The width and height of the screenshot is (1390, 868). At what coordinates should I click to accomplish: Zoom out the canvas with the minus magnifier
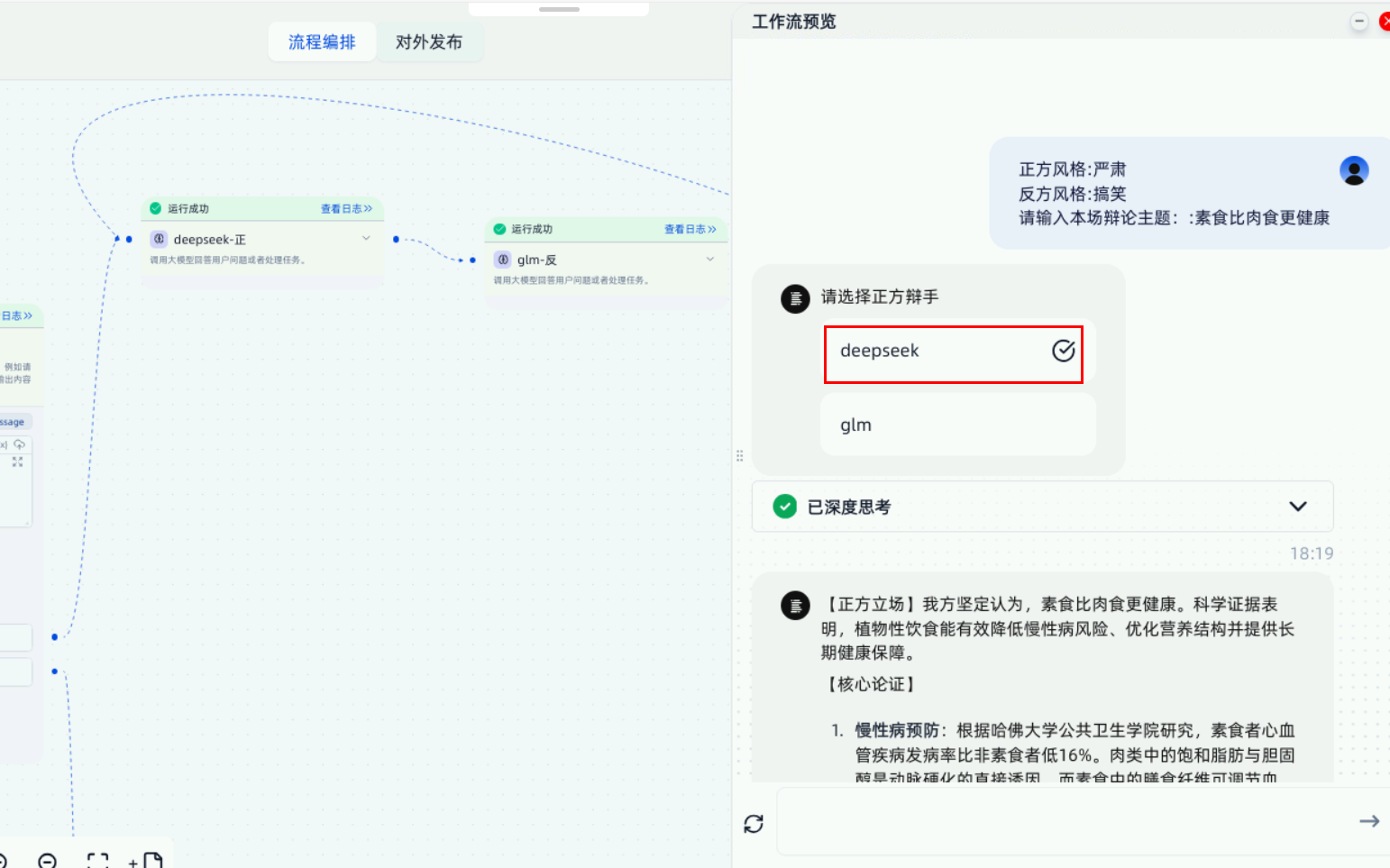click(47, 862)
